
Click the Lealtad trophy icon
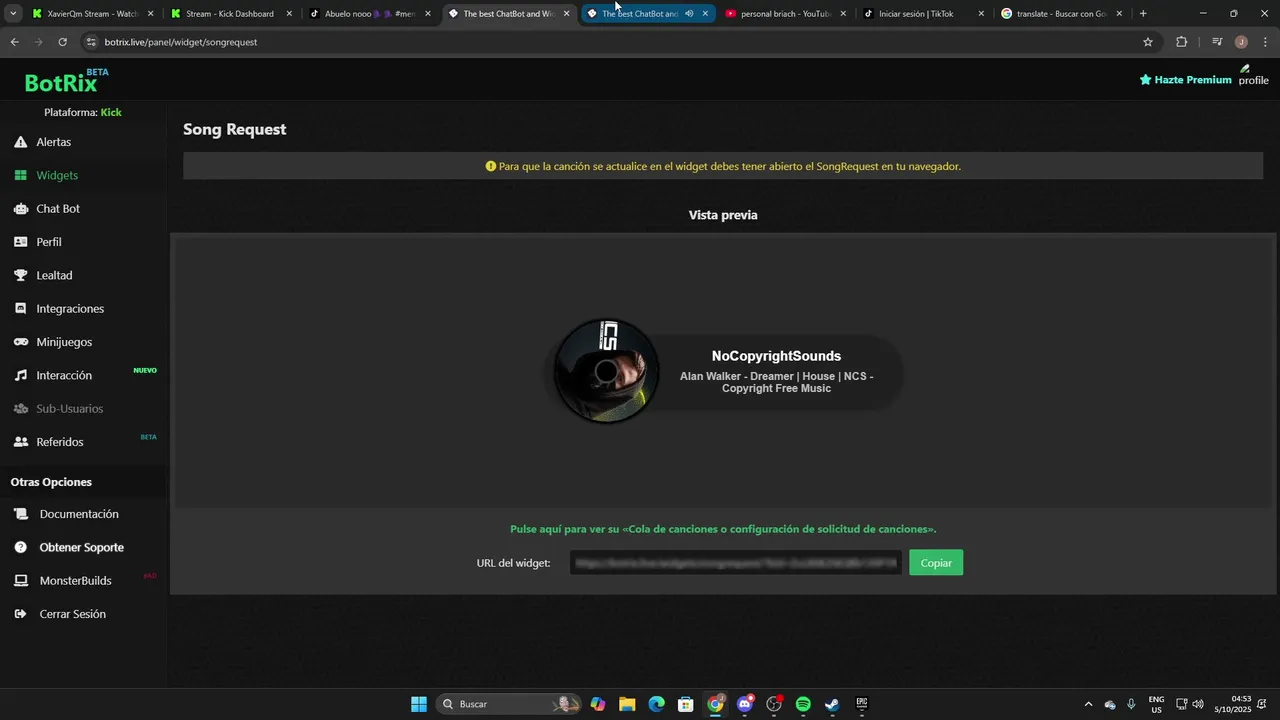pyautogui.click(x=21, y=275)
